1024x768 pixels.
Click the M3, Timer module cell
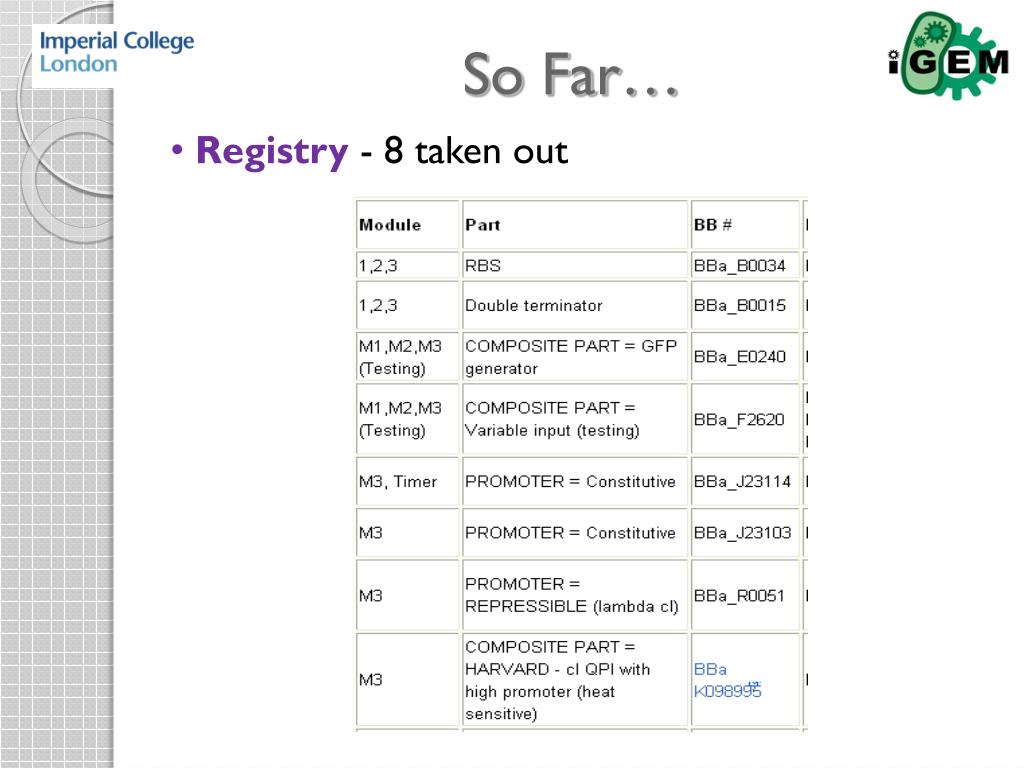point(408,481)
